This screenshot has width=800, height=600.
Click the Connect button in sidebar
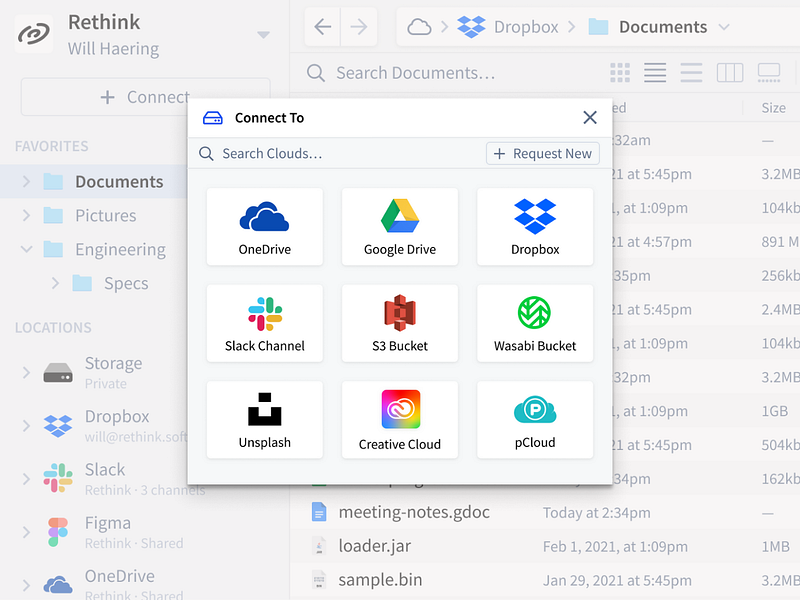point(145,97)
